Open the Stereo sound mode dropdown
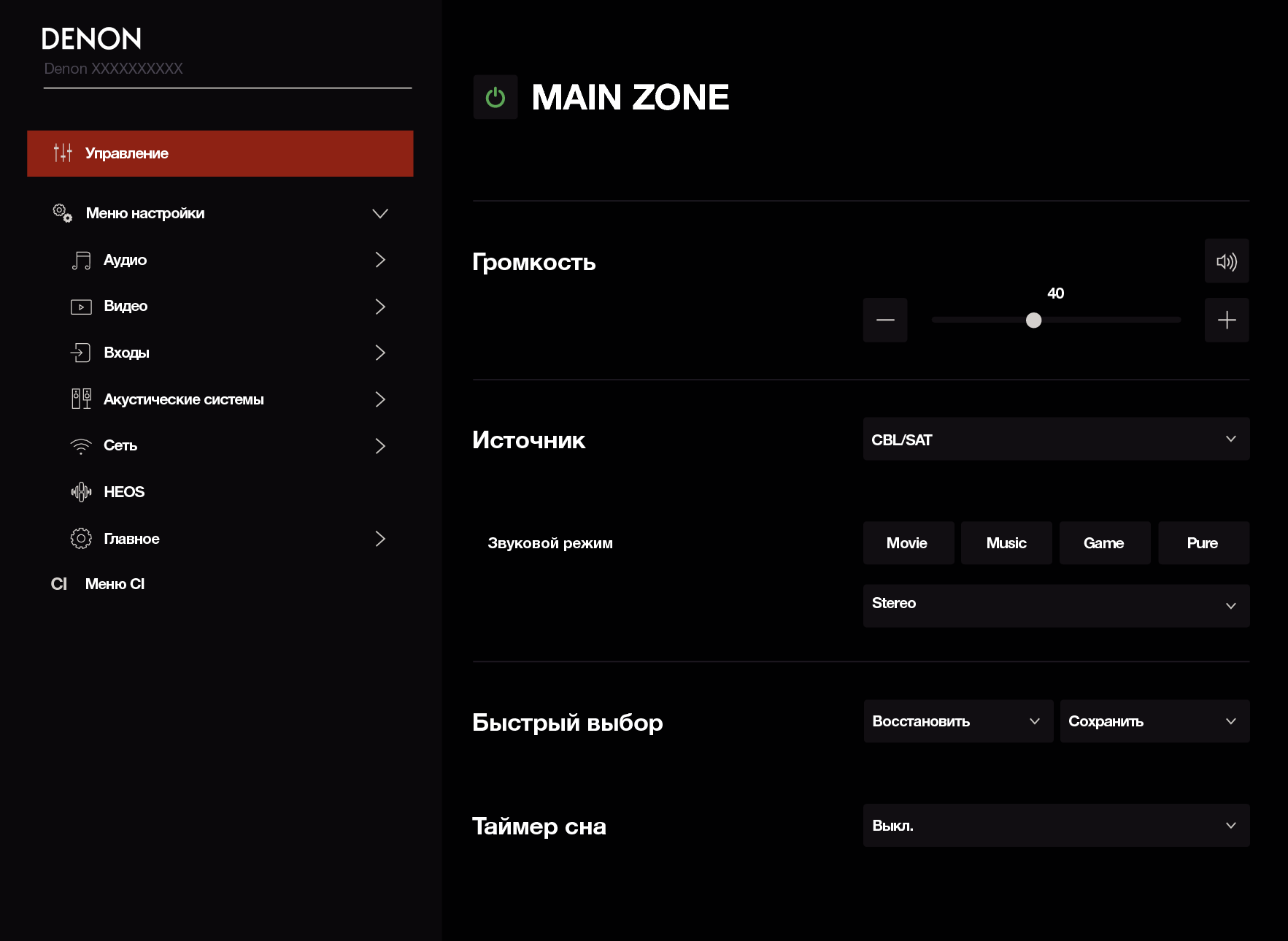1288x941 pixels. (1055, 605)
